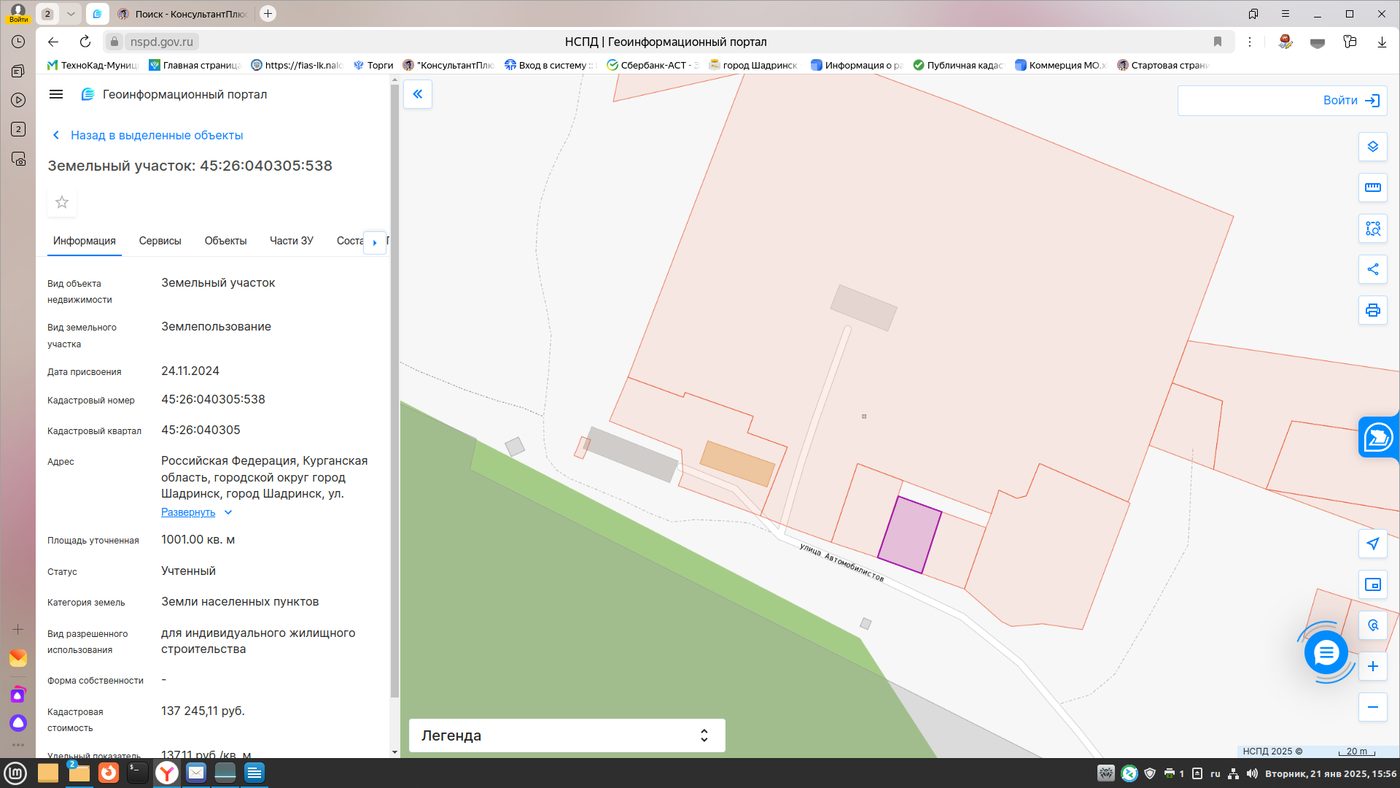Switch to the Сервисы tab

click(160, 241)
